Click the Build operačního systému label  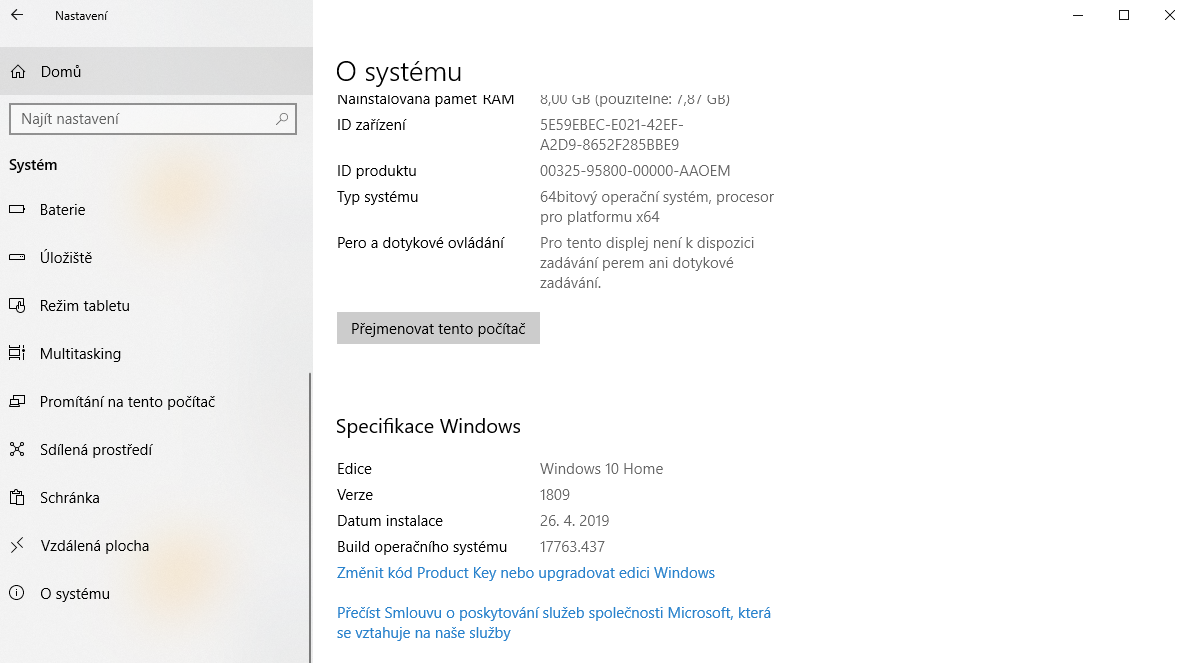pyautogui.click(x=422, y=546)
